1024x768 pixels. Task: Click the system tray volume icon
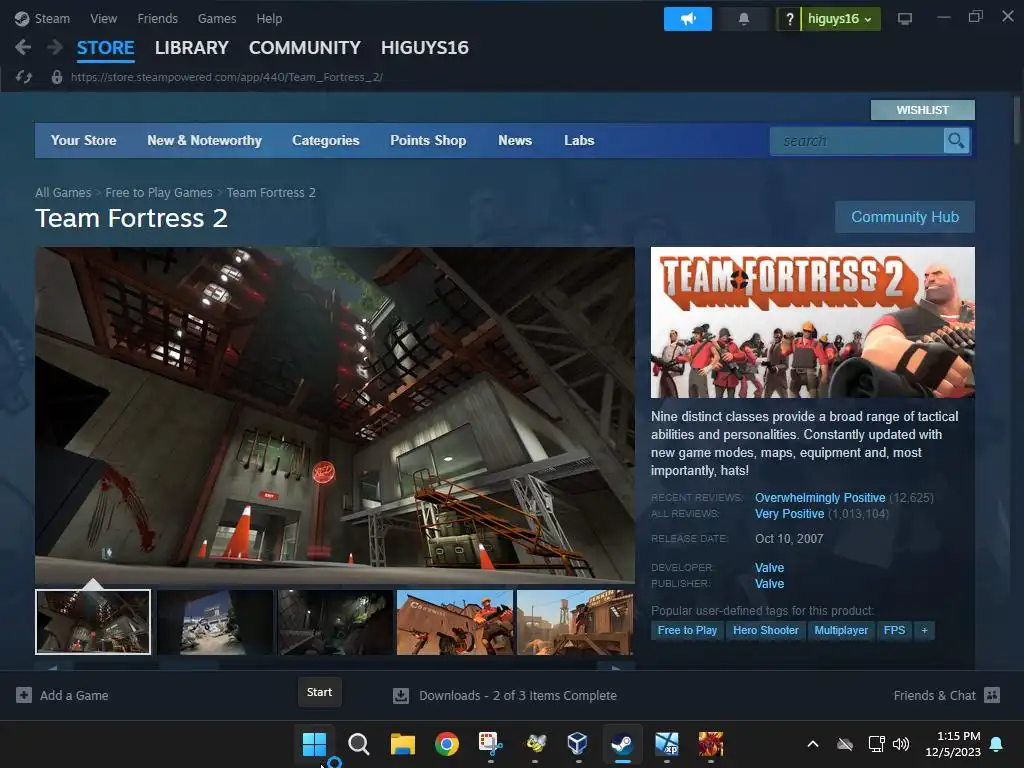tap(901, 744)
